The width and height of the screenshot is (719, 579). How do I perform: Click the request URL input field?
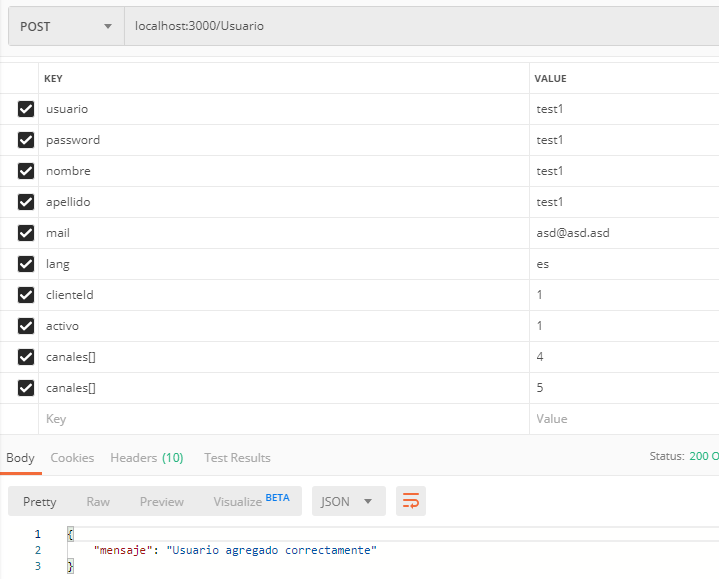420,26
